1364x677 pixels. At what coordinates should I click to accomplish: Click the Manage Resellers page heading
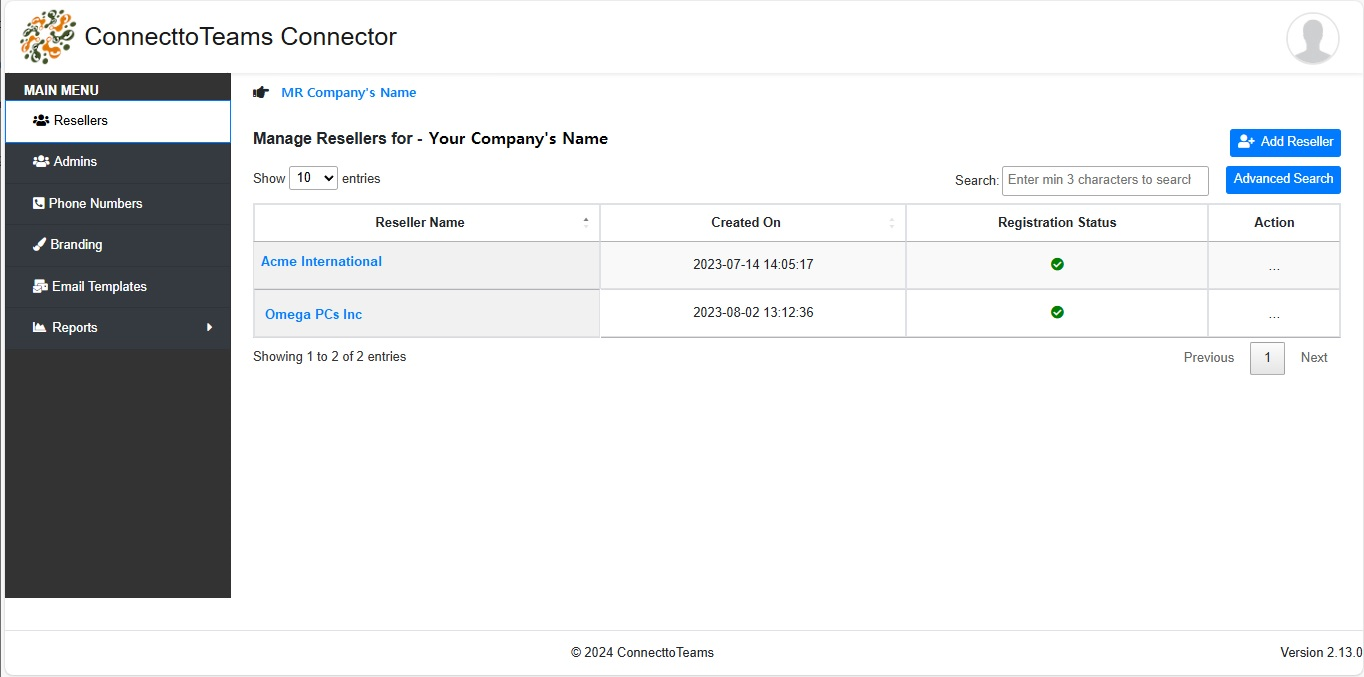click(430, 138)
